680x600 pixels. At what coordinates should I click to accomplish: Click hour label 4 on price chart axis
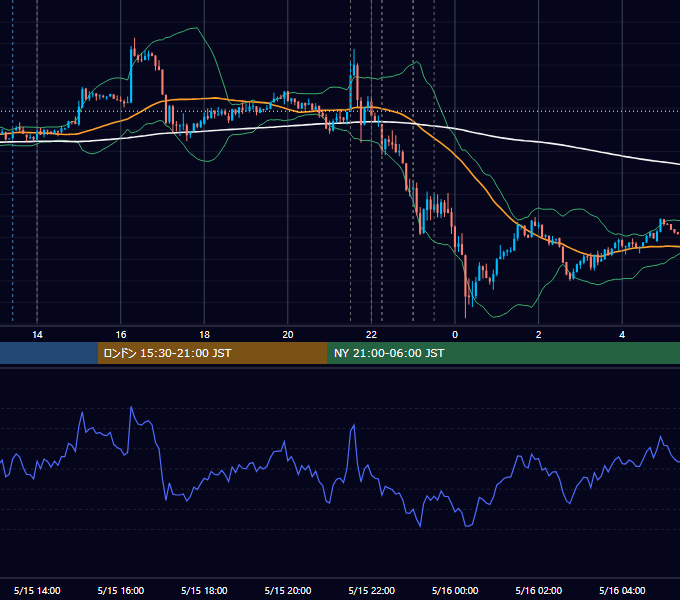click(622, 335)
